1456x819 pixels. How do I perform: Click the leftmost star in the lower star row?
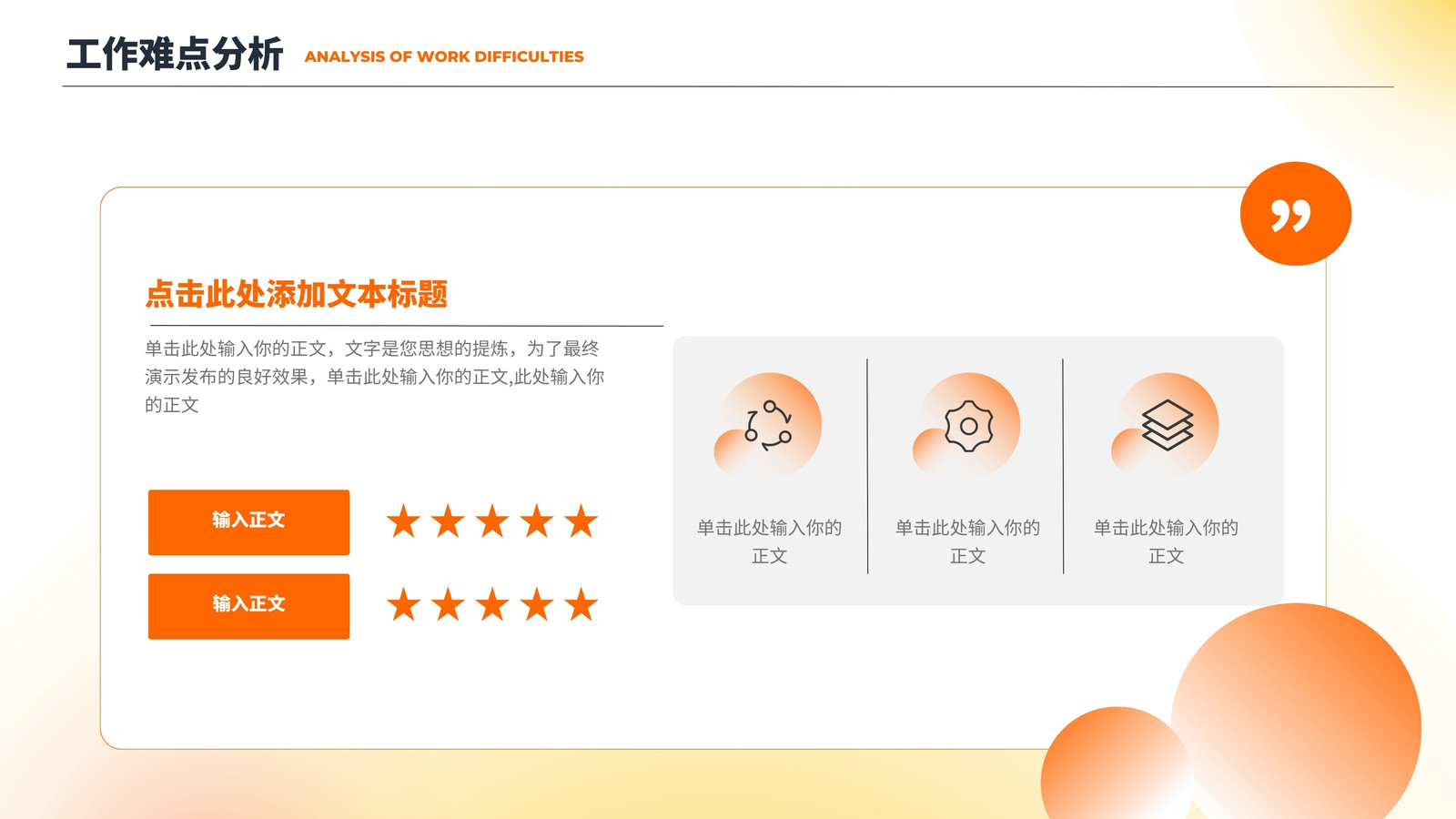point(403,604)
